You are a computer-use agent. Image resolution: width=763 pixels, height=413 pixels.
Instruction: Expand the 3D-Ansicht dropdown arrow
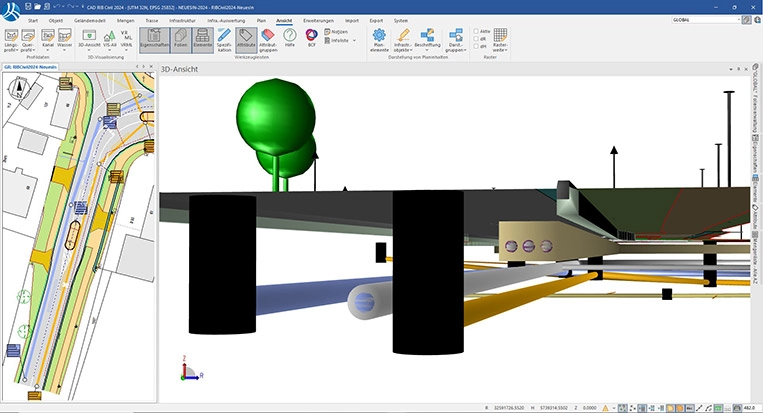89,50
